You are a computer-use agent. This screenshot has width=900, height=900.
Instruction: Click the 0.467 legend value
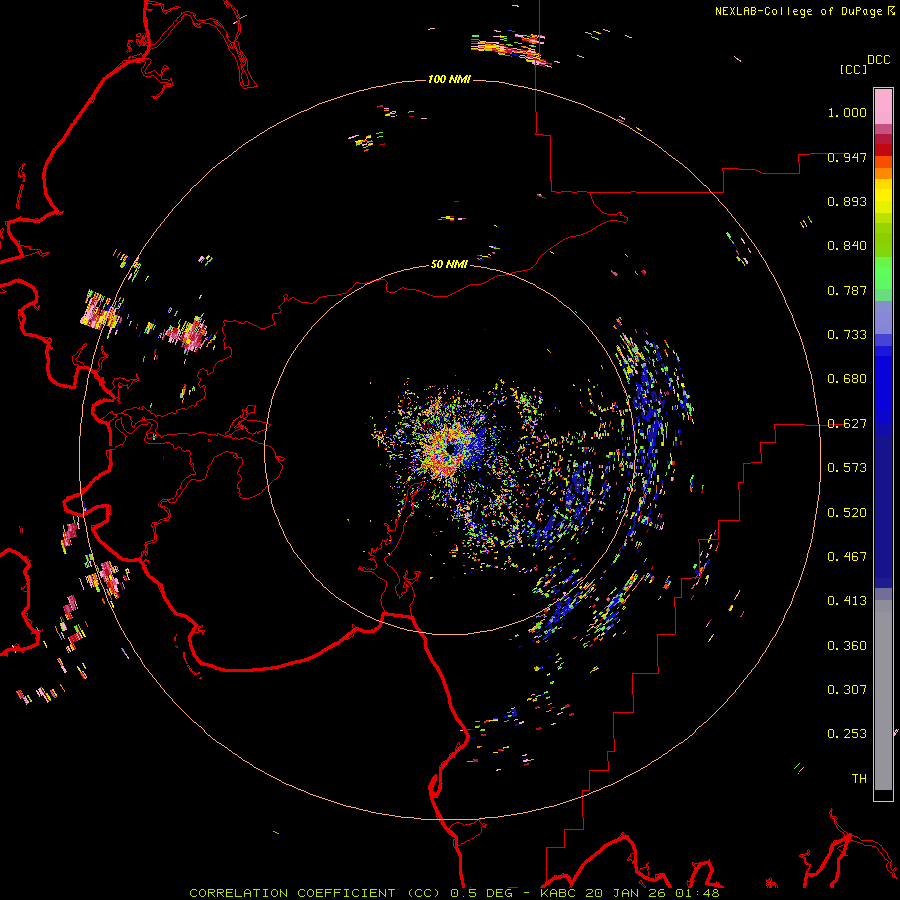[x=847, y=557]
